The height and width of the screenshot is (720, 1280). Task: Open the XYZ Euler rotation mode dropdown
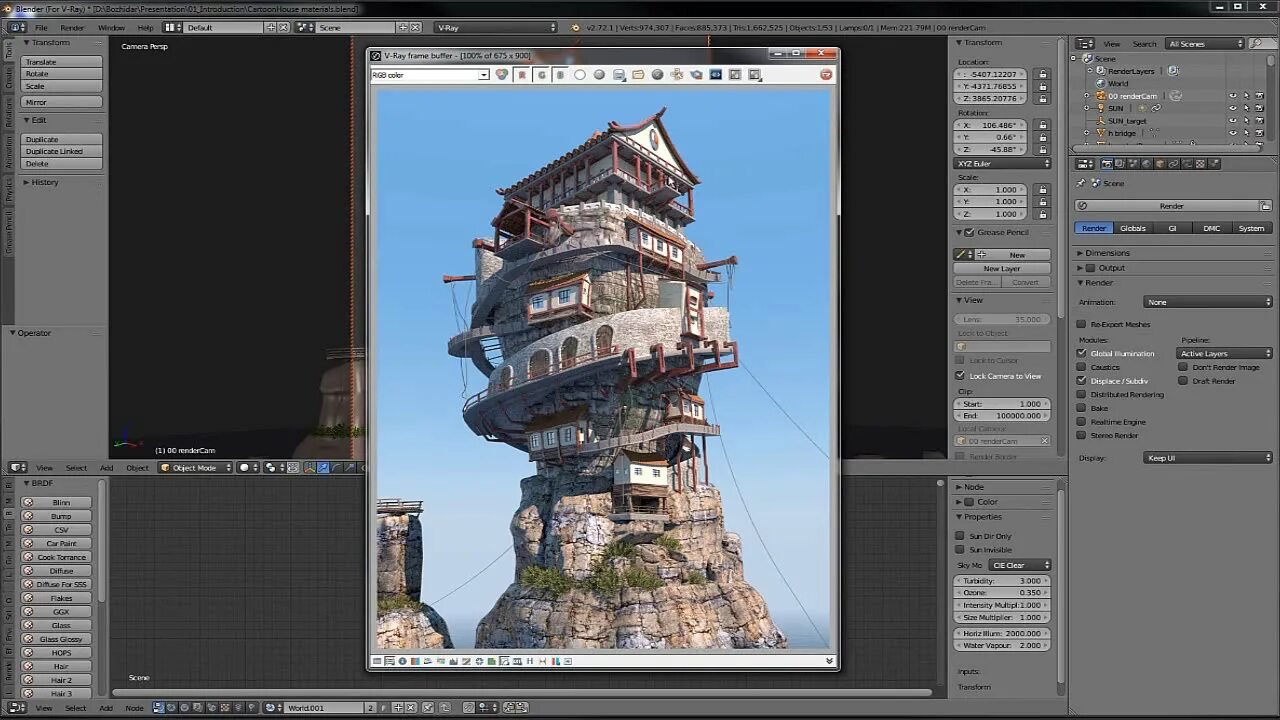coord(1003,164)
